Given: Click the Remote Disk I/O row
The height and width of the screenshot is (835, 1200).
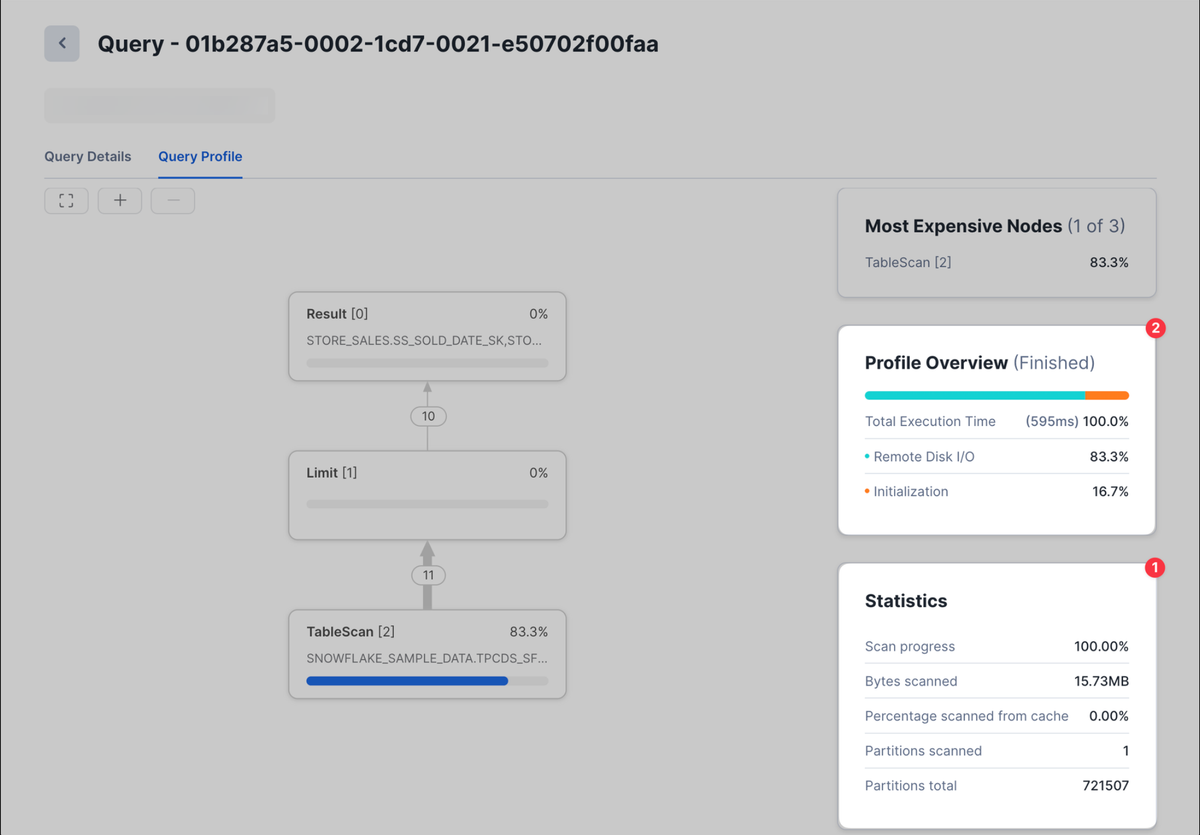Looking at the screenshot, I should [996, 457].
